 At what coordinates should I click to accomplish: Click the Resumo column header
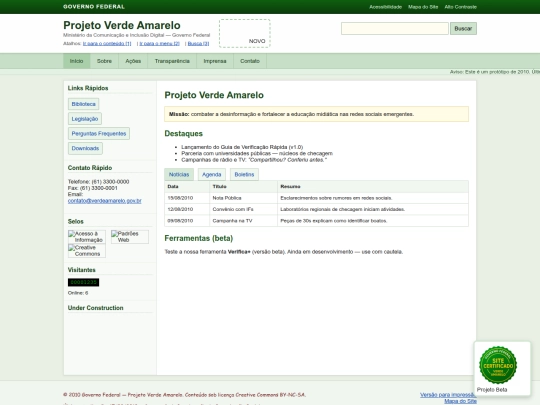tap(373, 186)
